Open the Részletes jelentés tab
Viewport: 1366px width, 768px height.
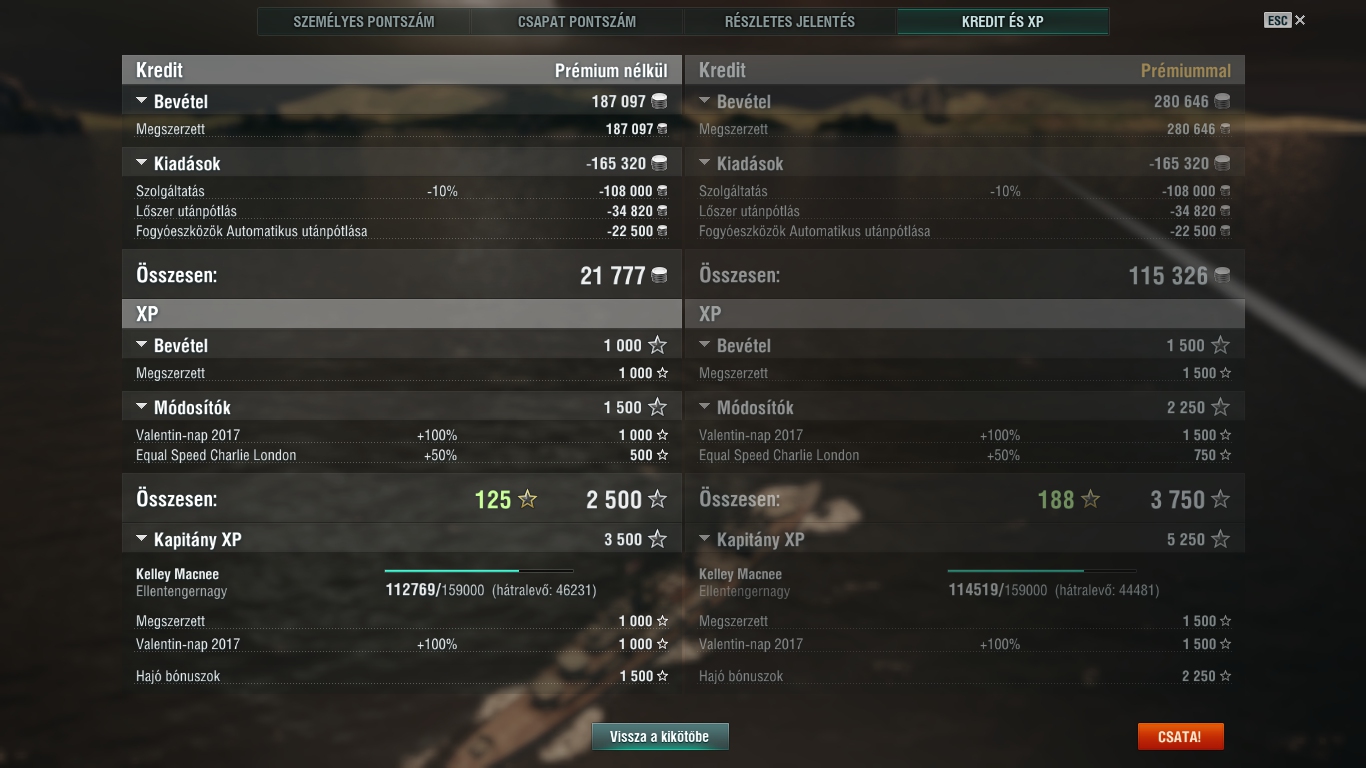tap(790, 21)
